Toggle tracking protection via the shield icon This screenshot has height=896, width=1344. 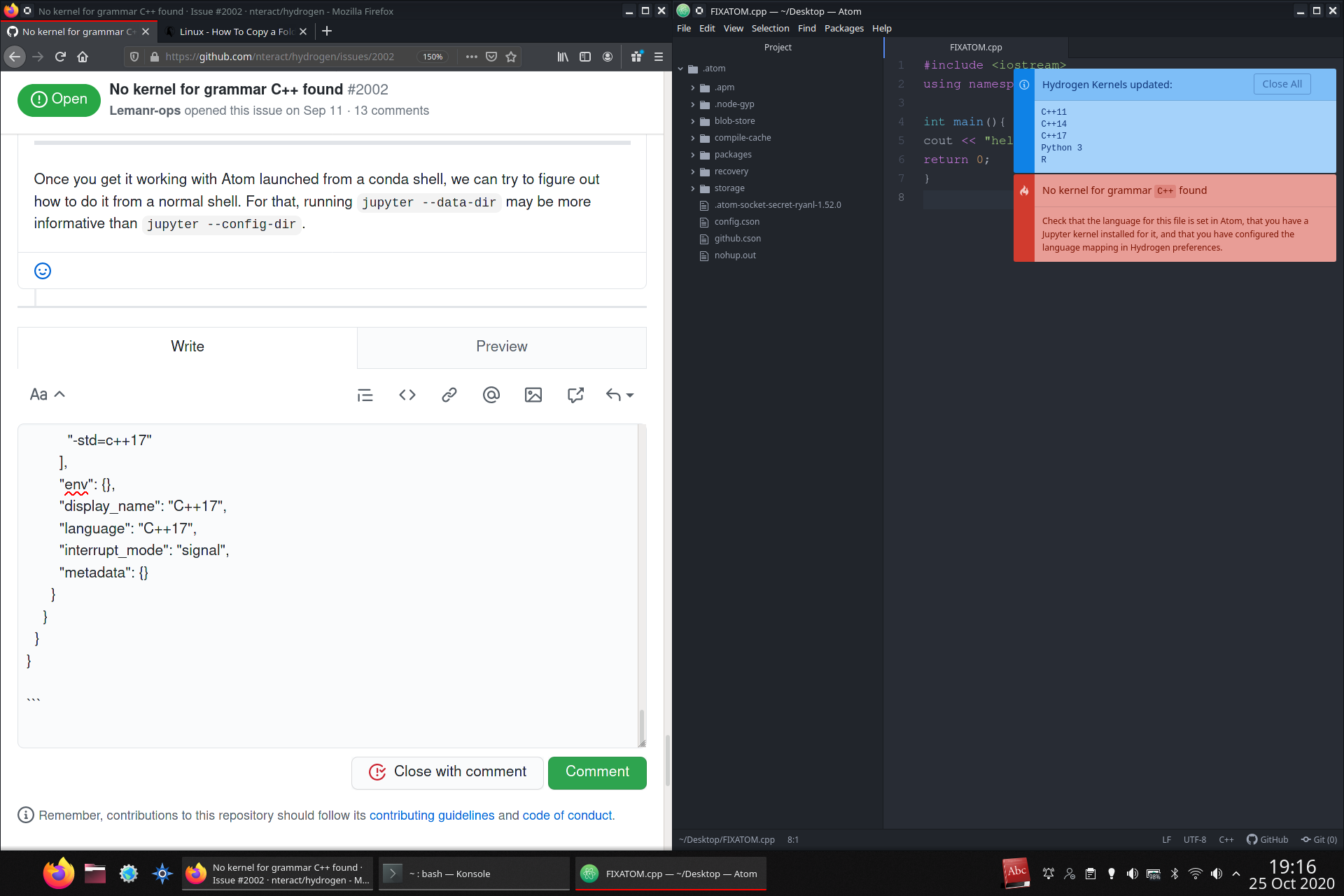[134, 57]
